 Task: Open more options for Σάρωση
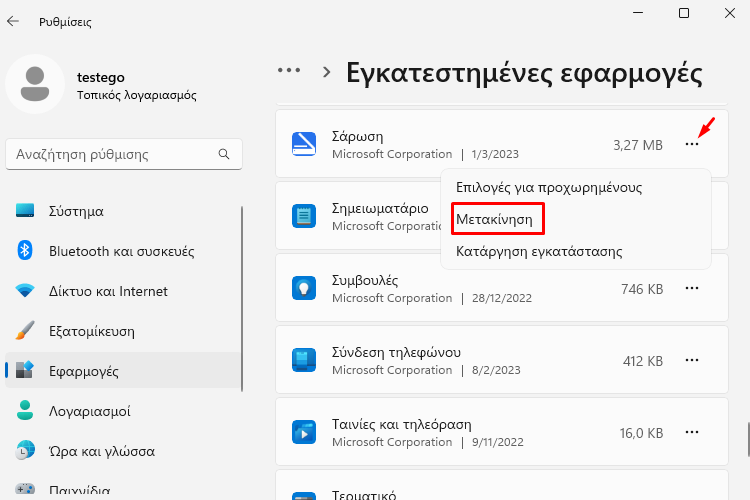point(692,144)
